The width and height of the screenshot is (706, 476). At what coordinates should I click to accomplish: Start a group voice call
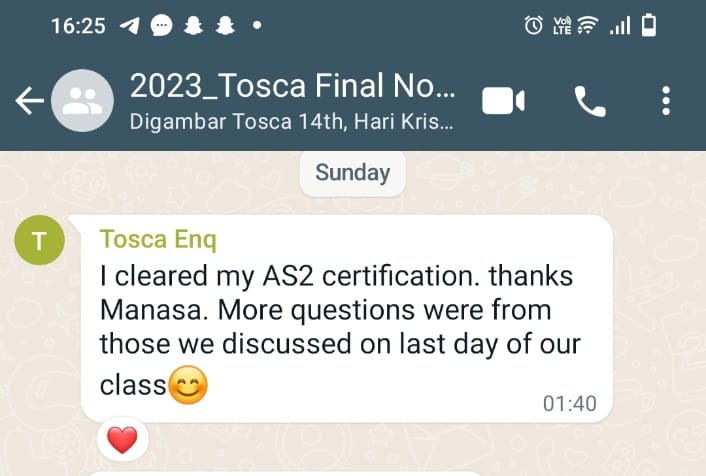(x=590, y=101)
